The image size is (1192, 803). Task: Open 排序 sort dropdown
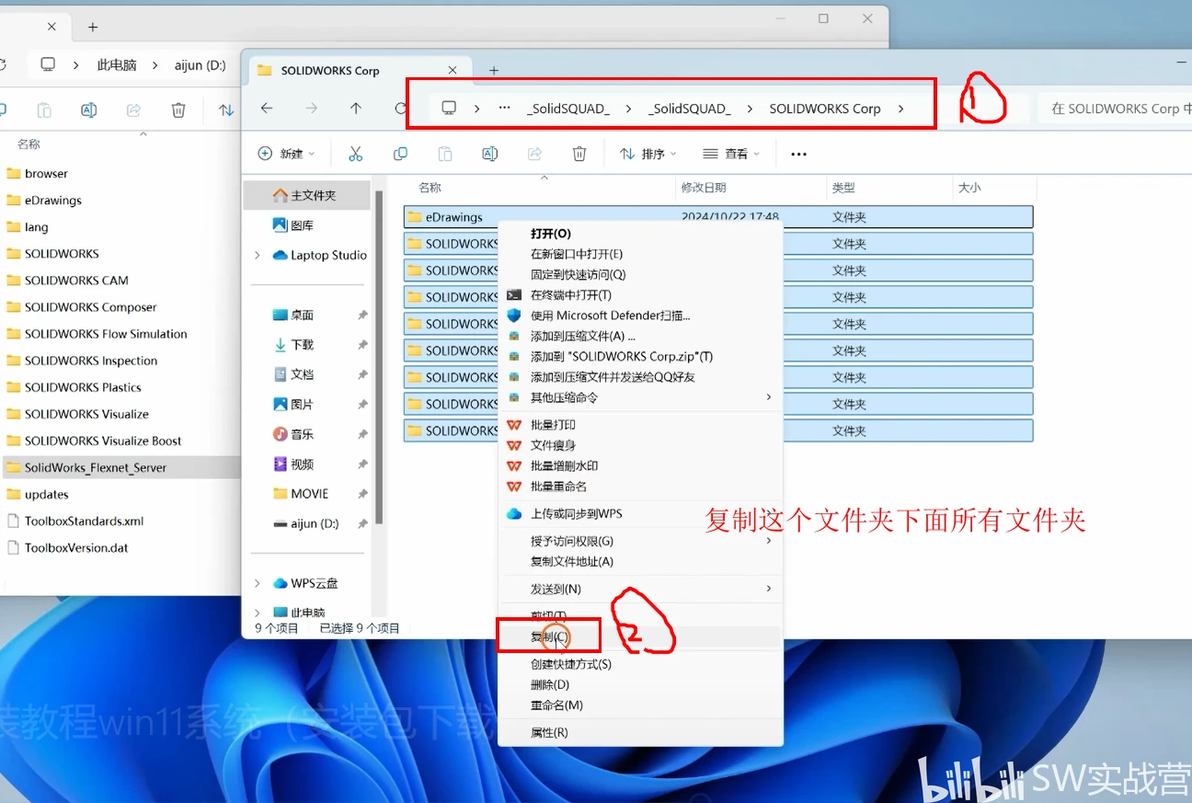647,154
